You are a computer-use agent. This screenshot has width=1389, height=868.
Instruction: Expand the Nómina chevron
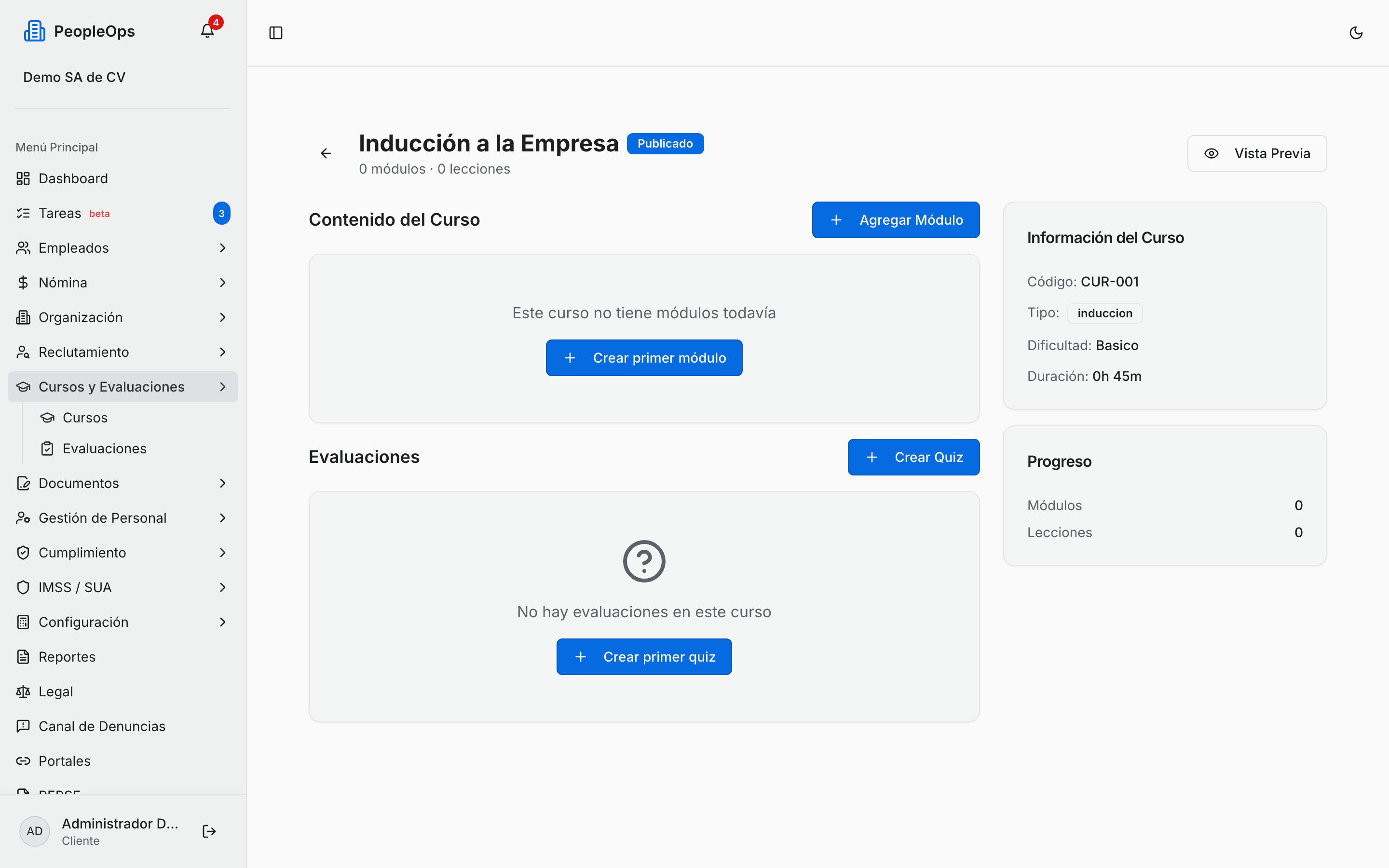pos(223,283)
